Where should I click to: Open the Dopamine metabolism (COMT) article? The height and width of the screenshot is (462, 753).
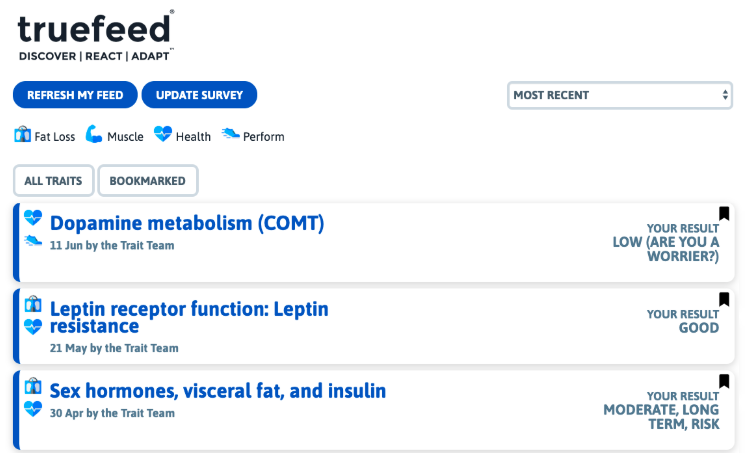[x=187, y=223]
